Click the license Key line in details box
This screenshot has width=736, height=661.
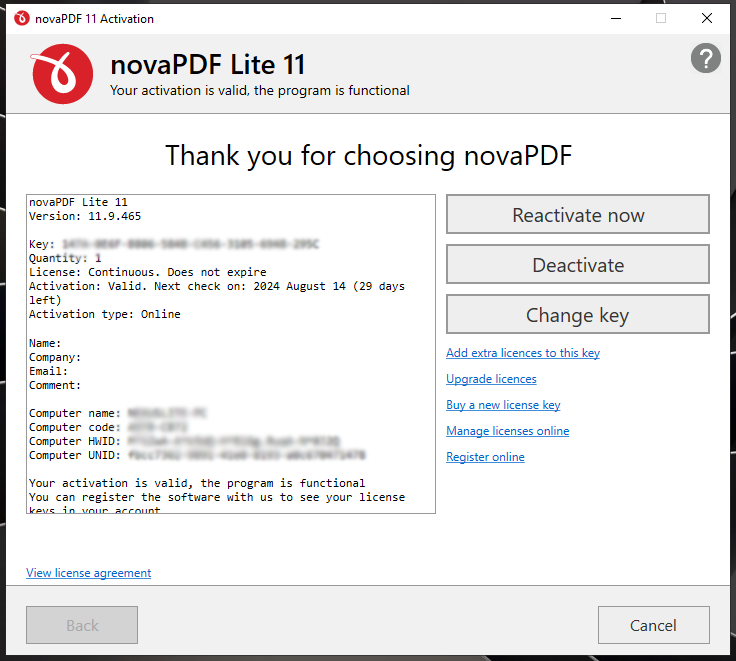[x=174, y=244]
